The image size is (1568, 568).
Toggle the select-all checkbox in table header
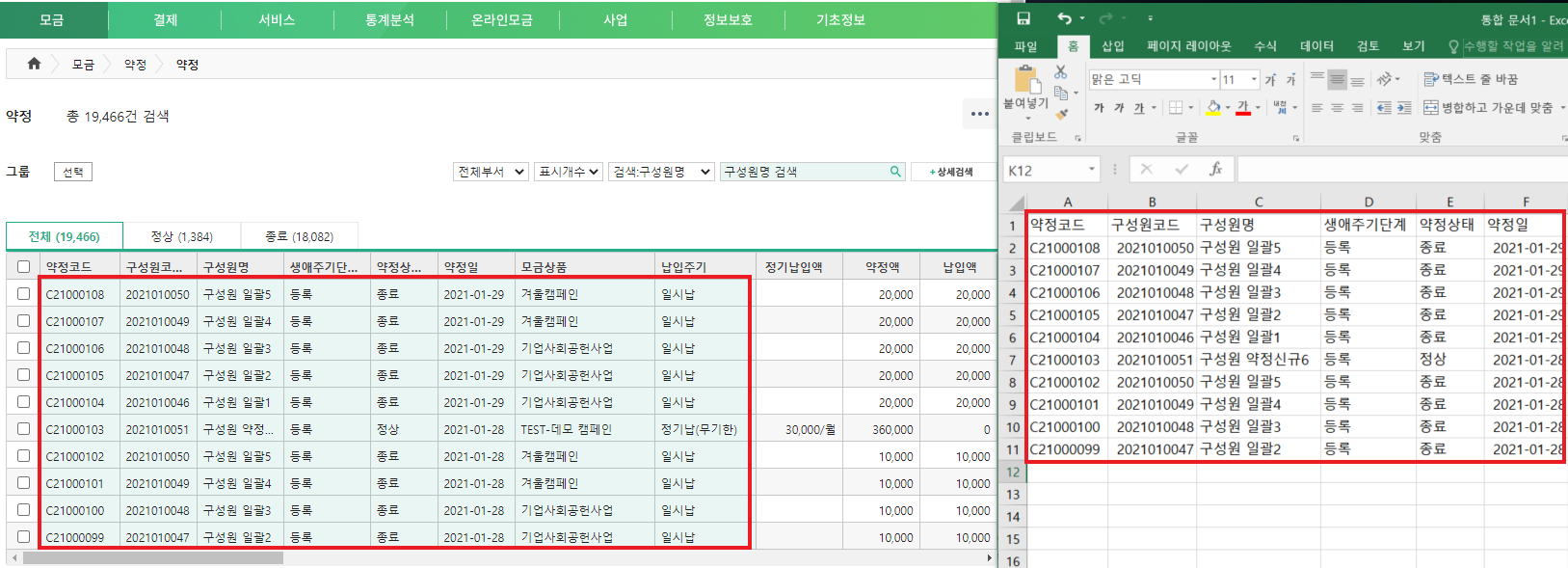[23, 266]
